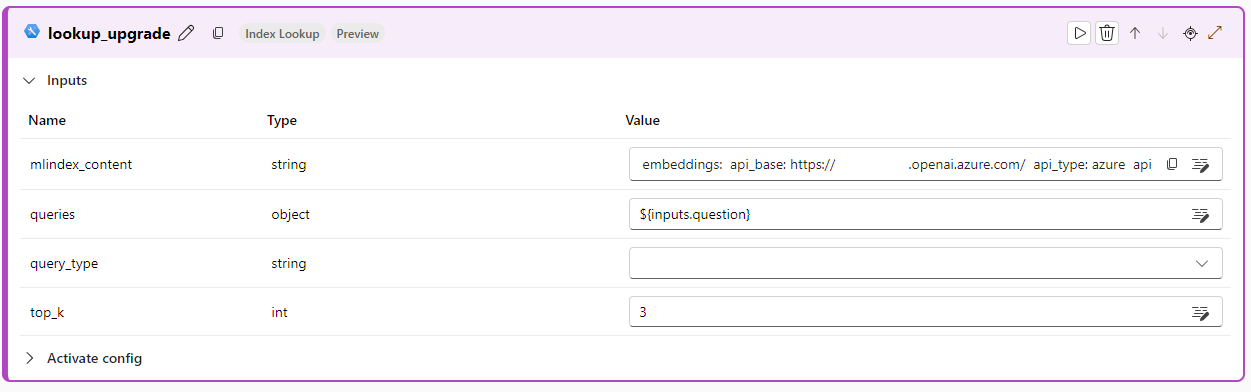
Task: Click the run node play icon
Action: pyautogui.click(x=1079, y=33)
